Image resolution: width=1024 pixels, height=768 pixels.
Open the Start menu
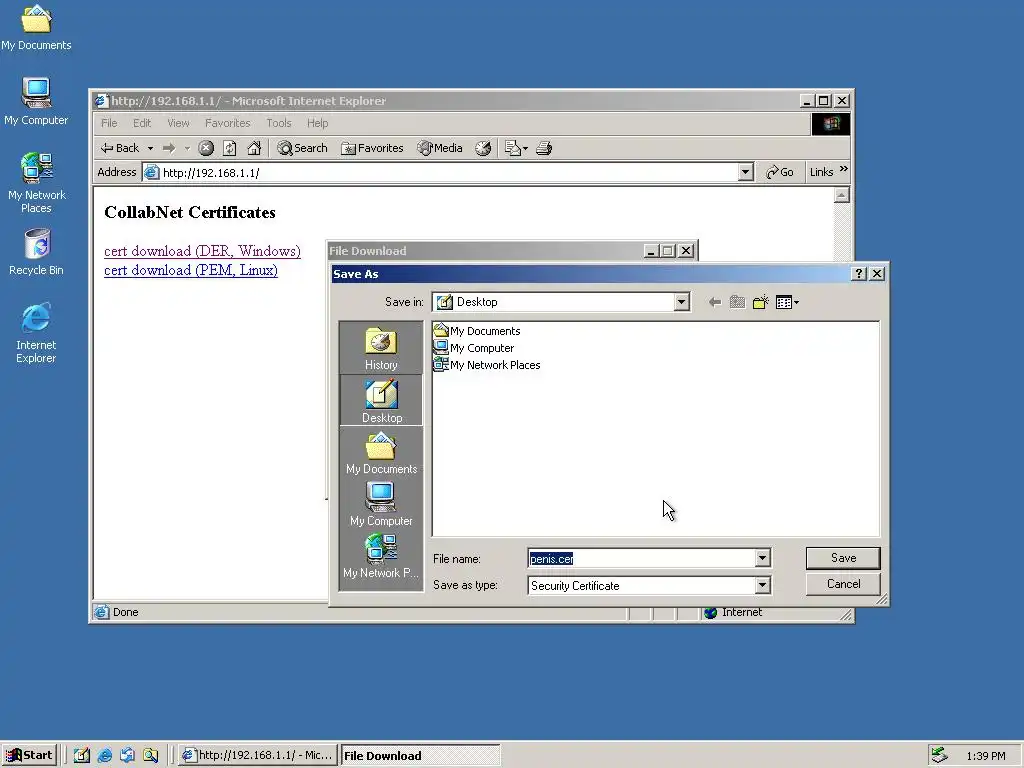point(29,755)
